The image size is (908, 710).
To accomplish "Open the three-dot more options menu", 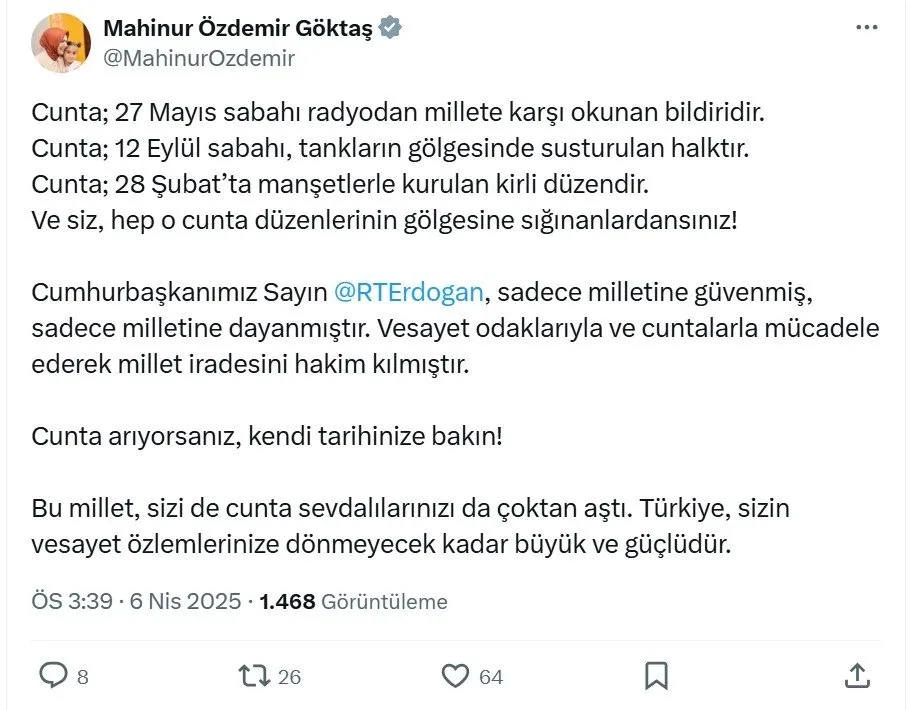I will point(868,29).
